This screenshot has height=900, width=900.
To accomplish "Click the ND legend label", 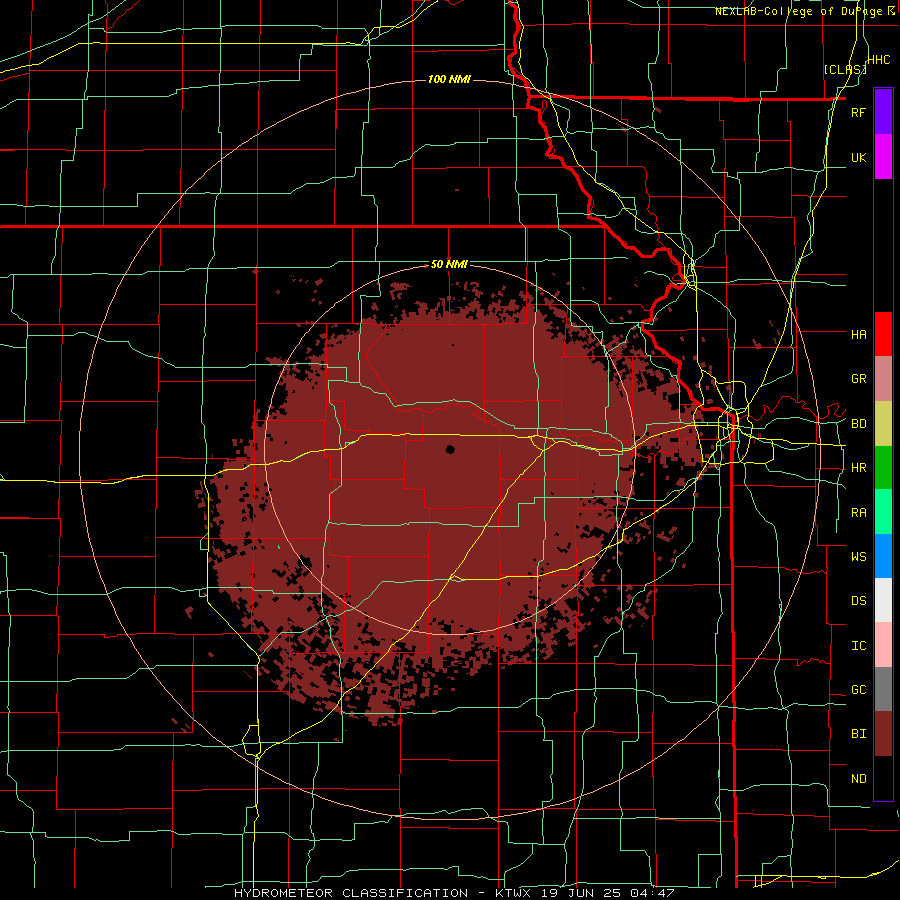I will point(858,779).
